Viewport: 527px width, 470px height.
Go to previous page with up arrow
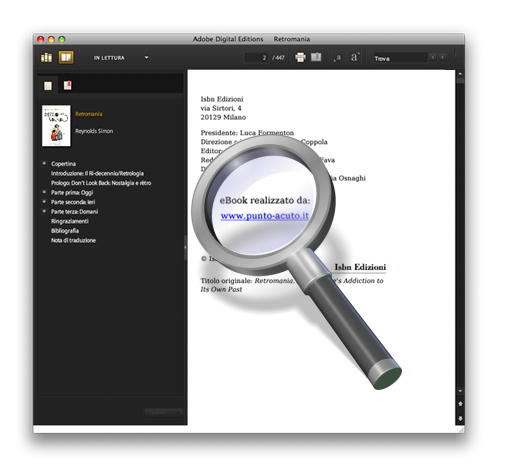point(460,404)
